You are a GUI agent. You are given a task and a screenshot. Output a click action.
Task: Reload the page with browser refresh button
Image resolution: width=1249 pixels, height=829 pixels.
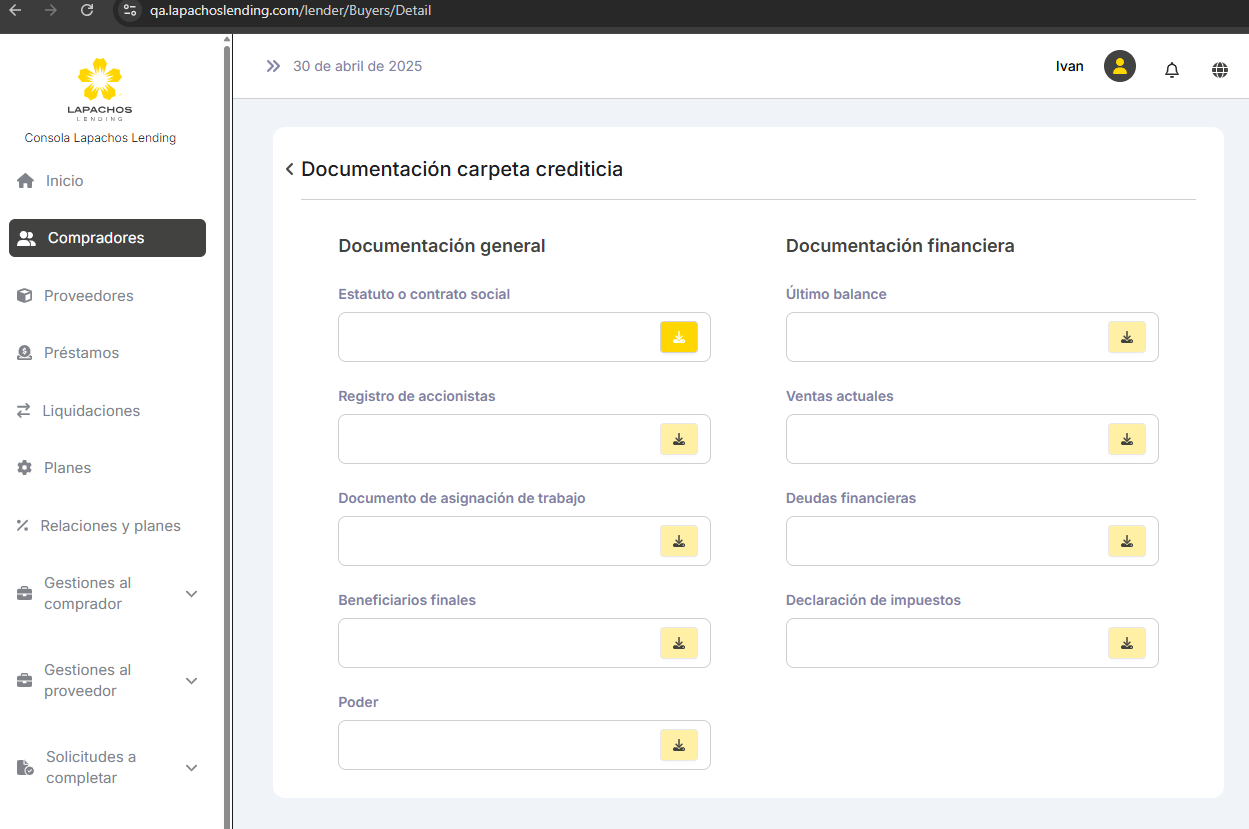(87, 10)
